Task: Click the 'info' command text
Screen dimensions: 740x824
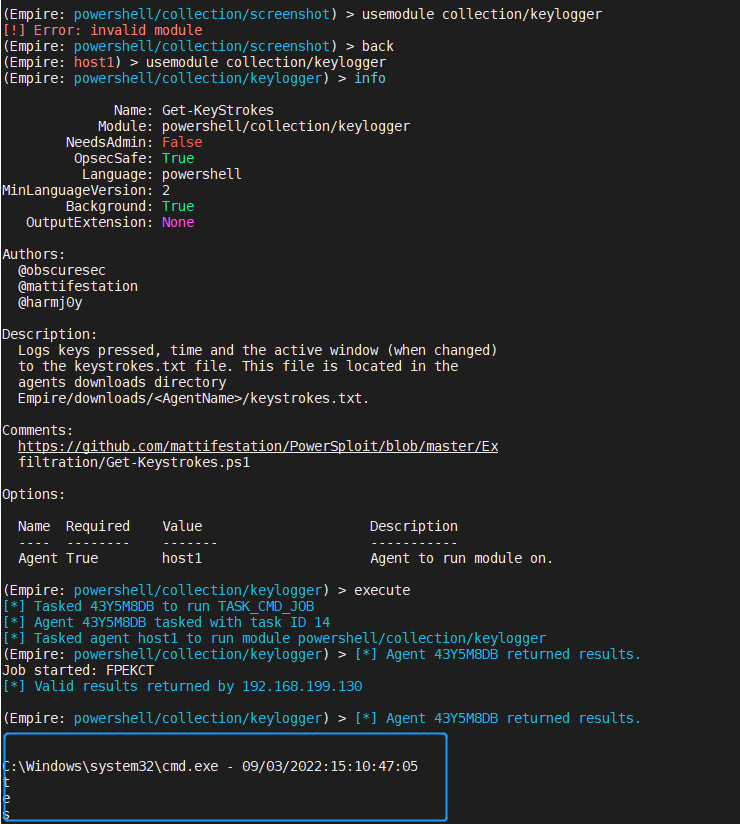Action: tap(370, 78)
